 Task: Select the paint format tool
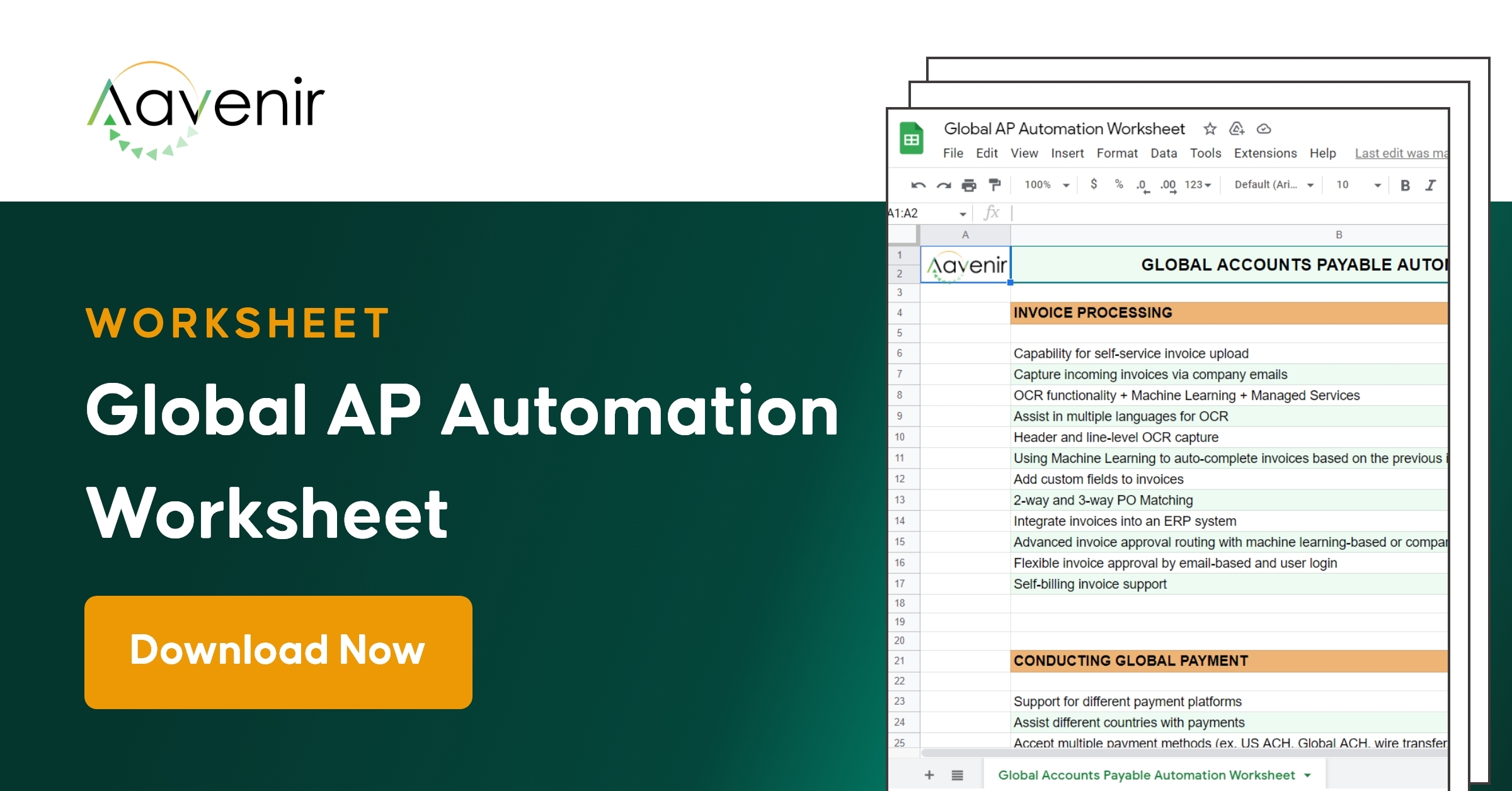(995, 185)
